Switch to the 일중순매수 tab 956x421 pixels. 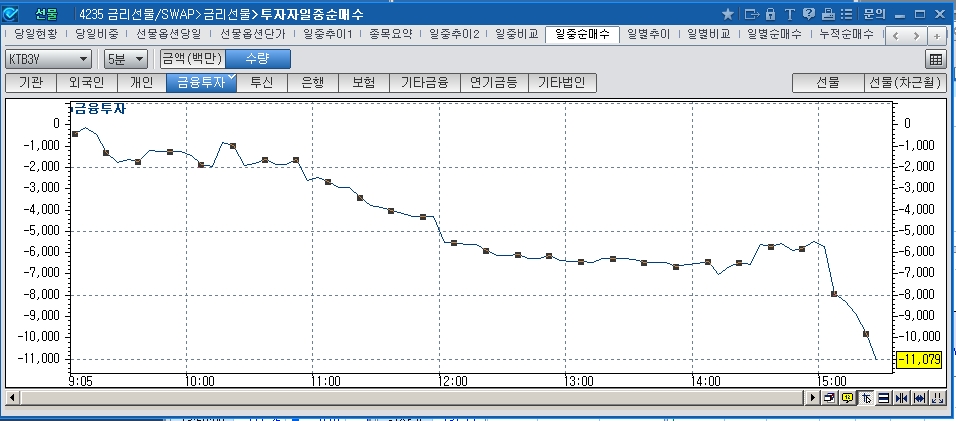pyautogui.click(x=582, y=35)
